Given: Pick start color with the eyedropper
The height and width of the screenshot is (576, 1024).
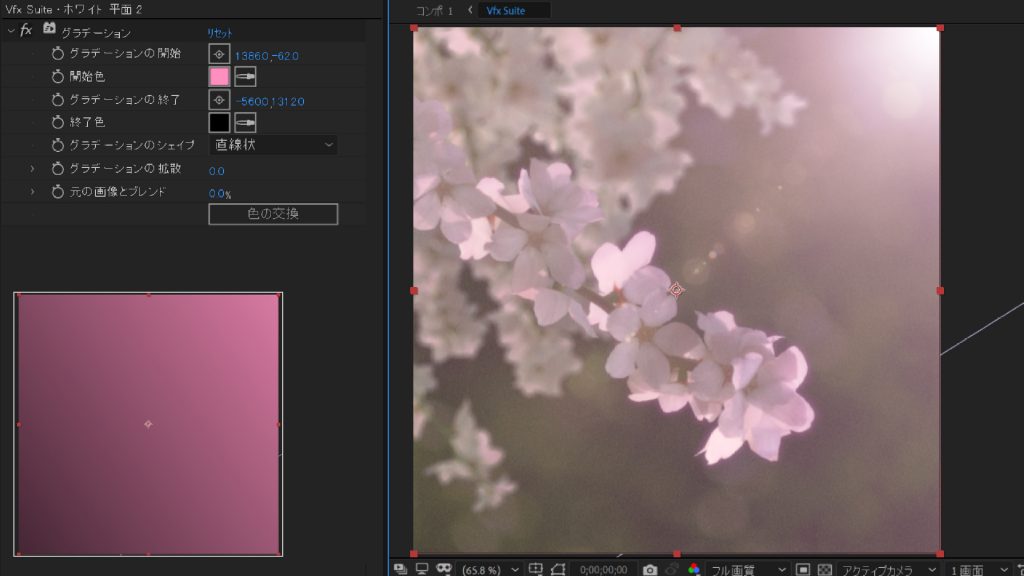Looking at the screenshot, I should (x=245, y=77).
